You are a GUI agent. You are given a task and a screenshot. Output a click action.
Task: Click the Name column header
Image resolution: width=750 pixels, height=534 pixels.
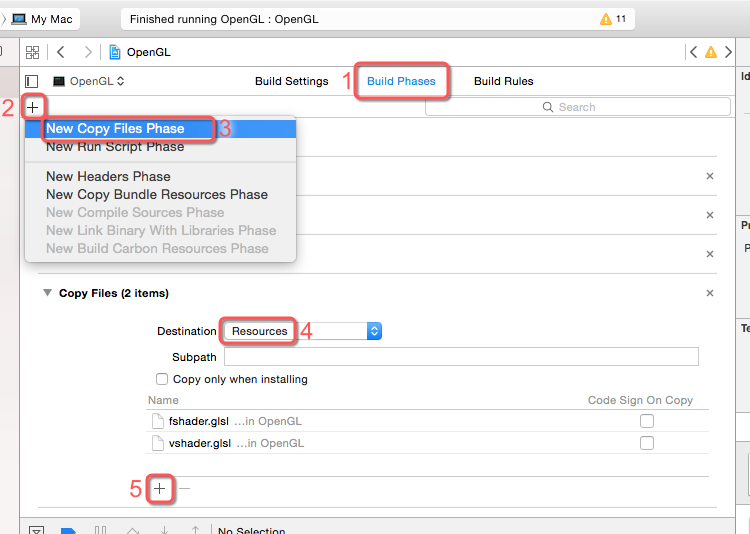pos(163,400)
